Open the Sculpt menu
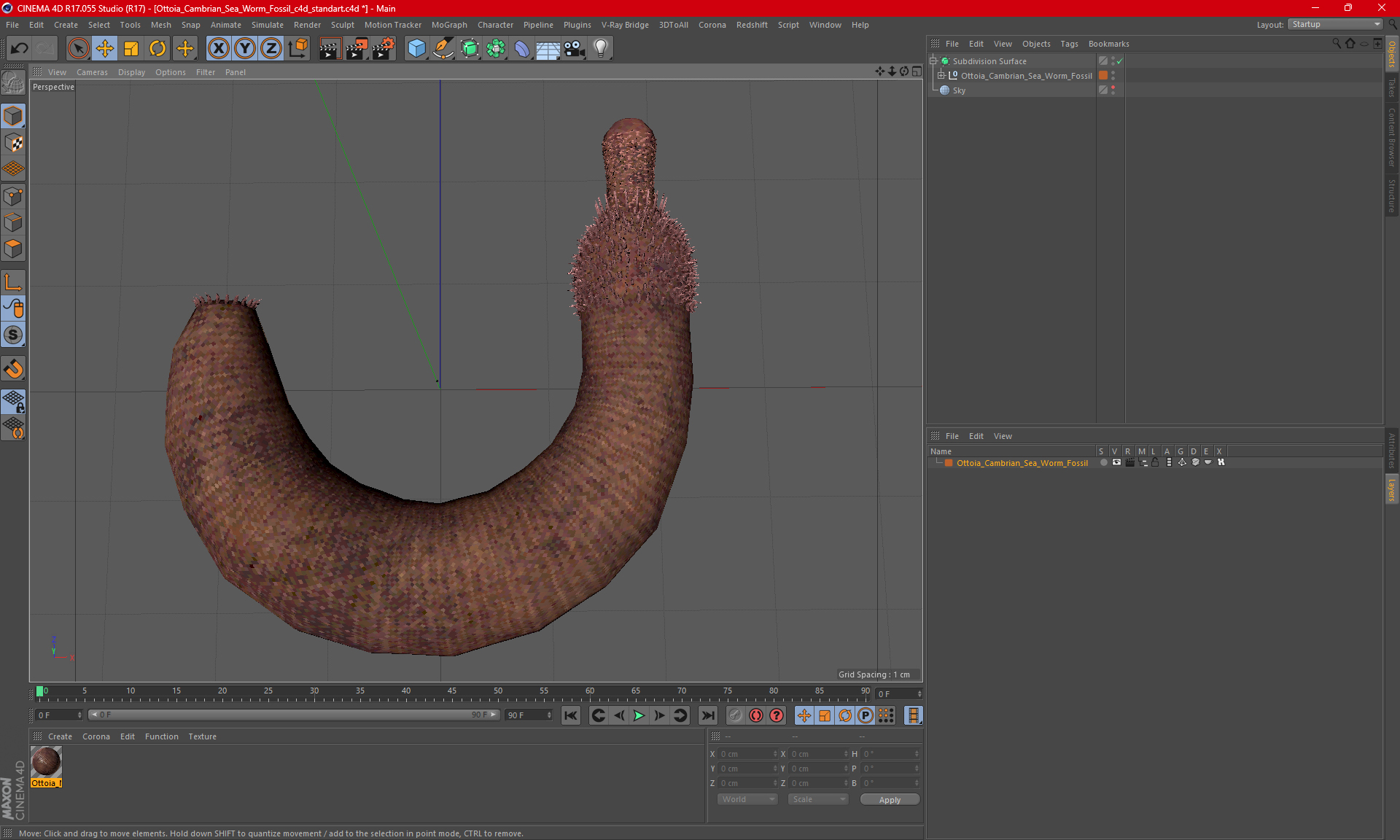Image resolution: width=1400 pixels, height=840 pixels. [x=342, y=25]
